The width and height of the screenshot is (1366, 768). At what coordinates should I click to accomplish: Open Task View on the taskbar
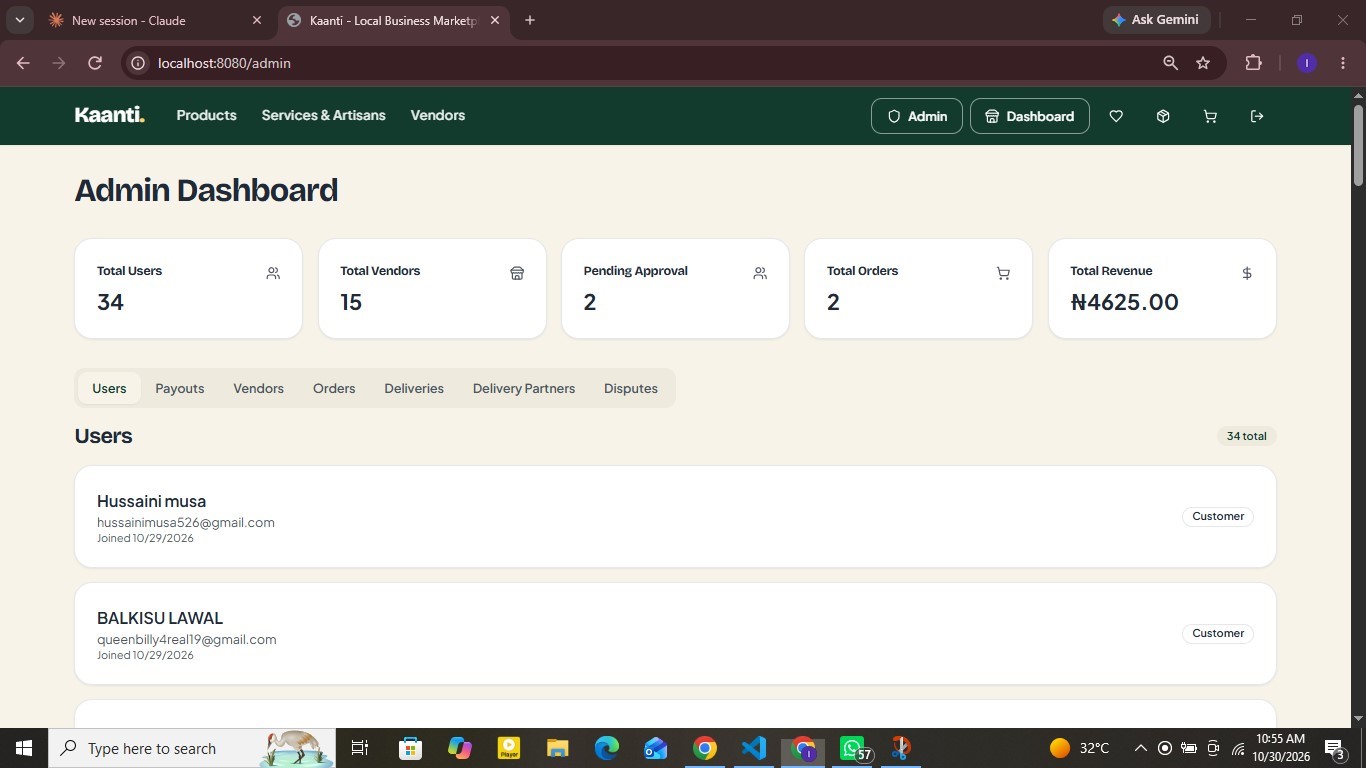360,748
